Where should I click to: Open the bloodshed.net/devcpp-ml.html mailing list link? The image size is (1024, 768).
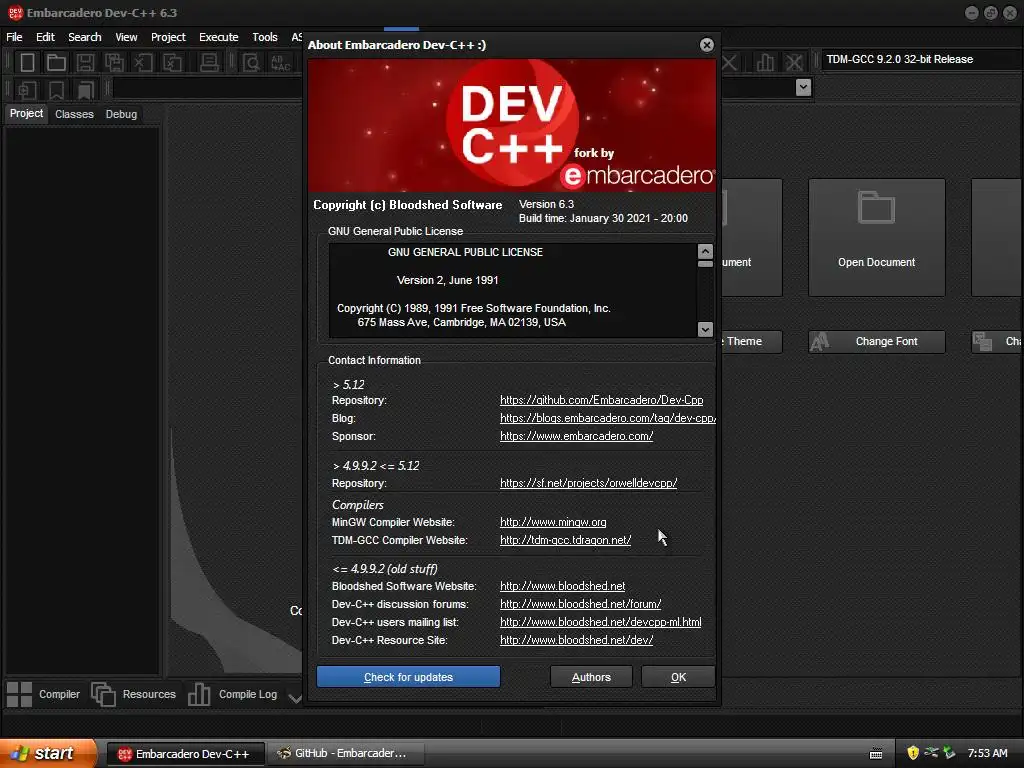(601, 622)
